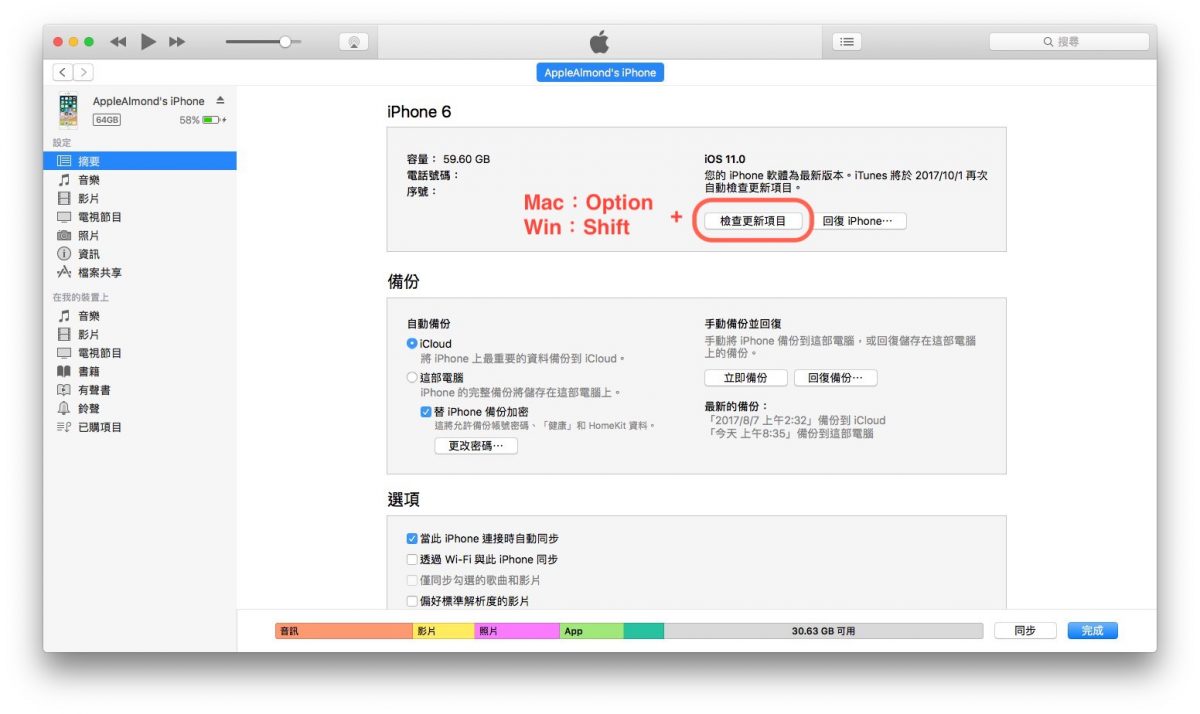Click the 音訊 storage segment

pos(344,631)
